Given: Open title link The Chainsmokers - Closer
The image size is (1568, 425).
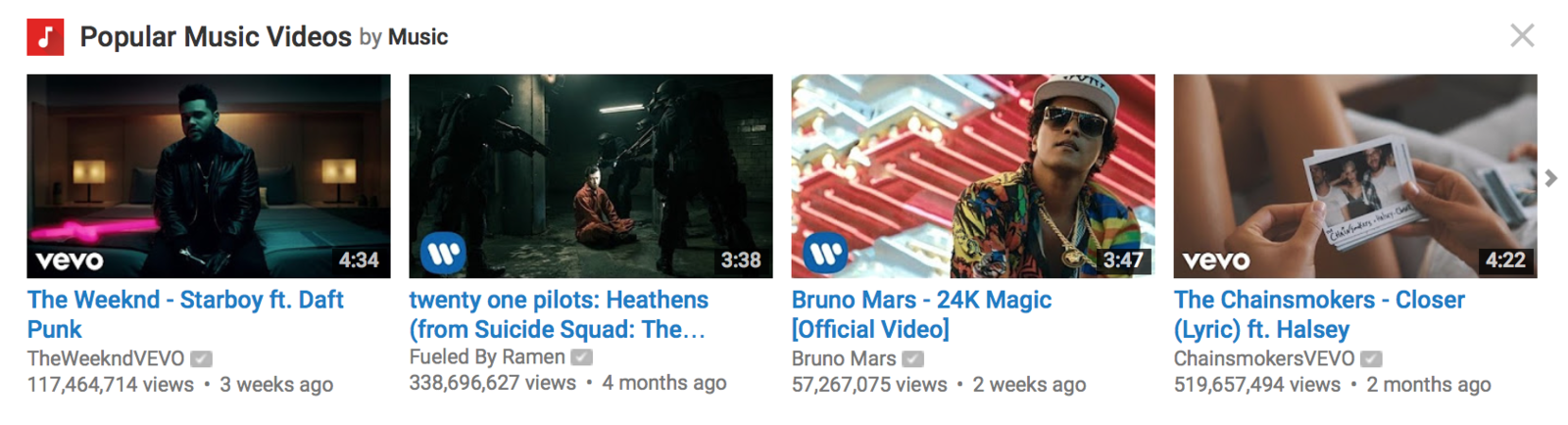Looking at the screenshot, I should (1319, 314).
